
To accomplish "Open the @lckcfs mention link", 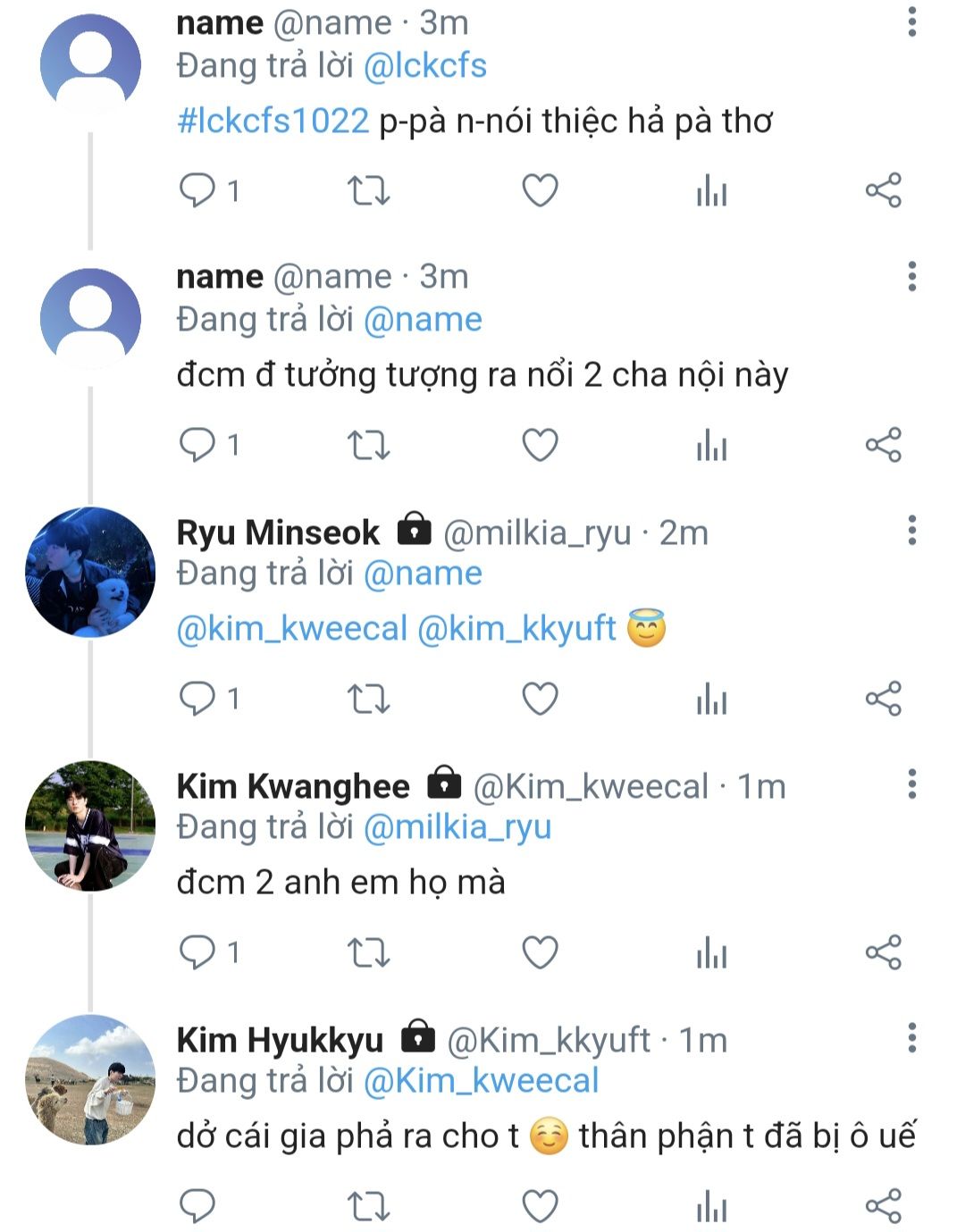I will pos(425,66).
